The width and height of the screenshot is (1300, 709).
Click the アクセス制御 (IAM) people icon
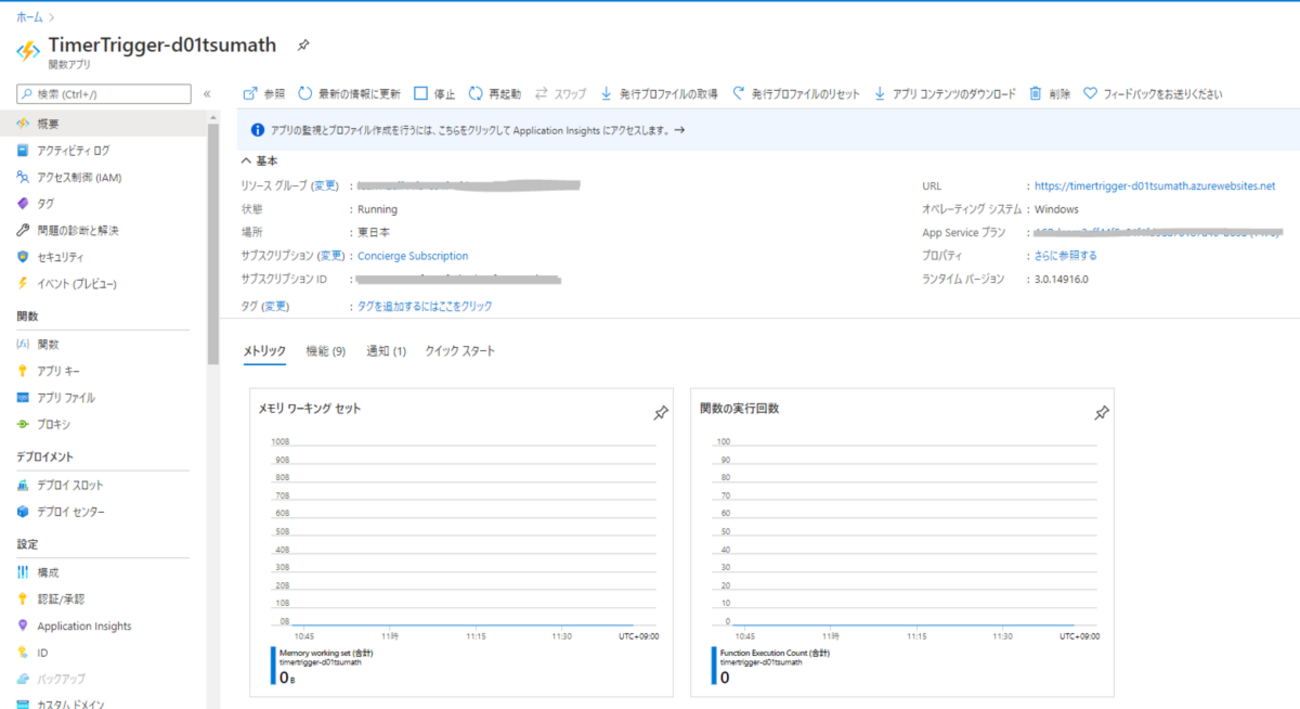[23, 177]
